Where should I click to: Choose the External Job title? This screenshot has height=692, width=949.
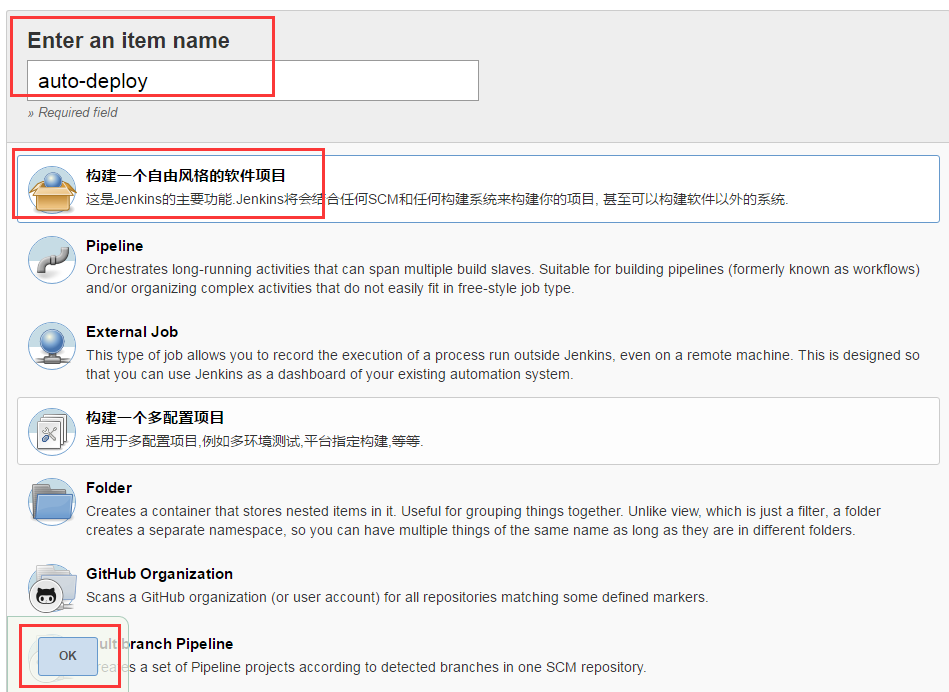(x=132, y=332)
